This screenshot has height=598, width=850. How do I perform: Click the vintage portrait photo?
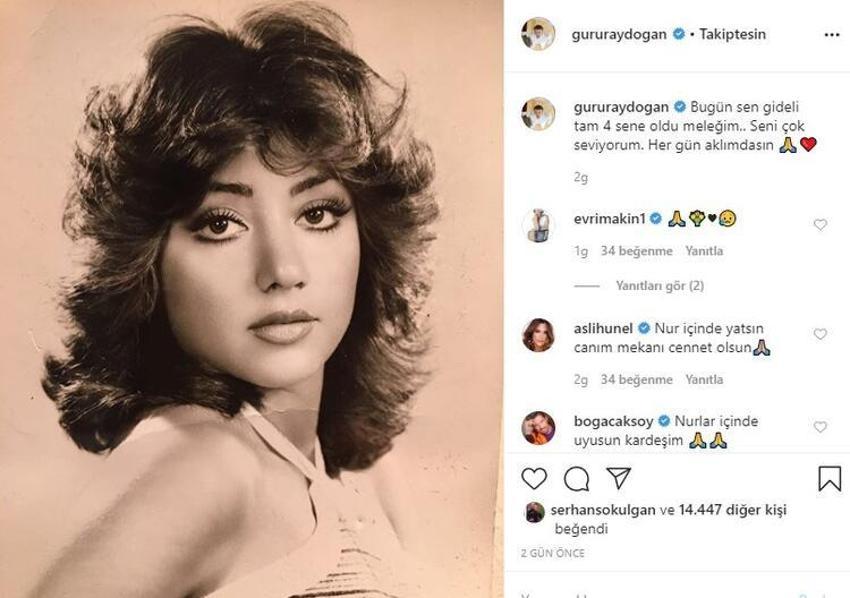(x=252, y=299)
